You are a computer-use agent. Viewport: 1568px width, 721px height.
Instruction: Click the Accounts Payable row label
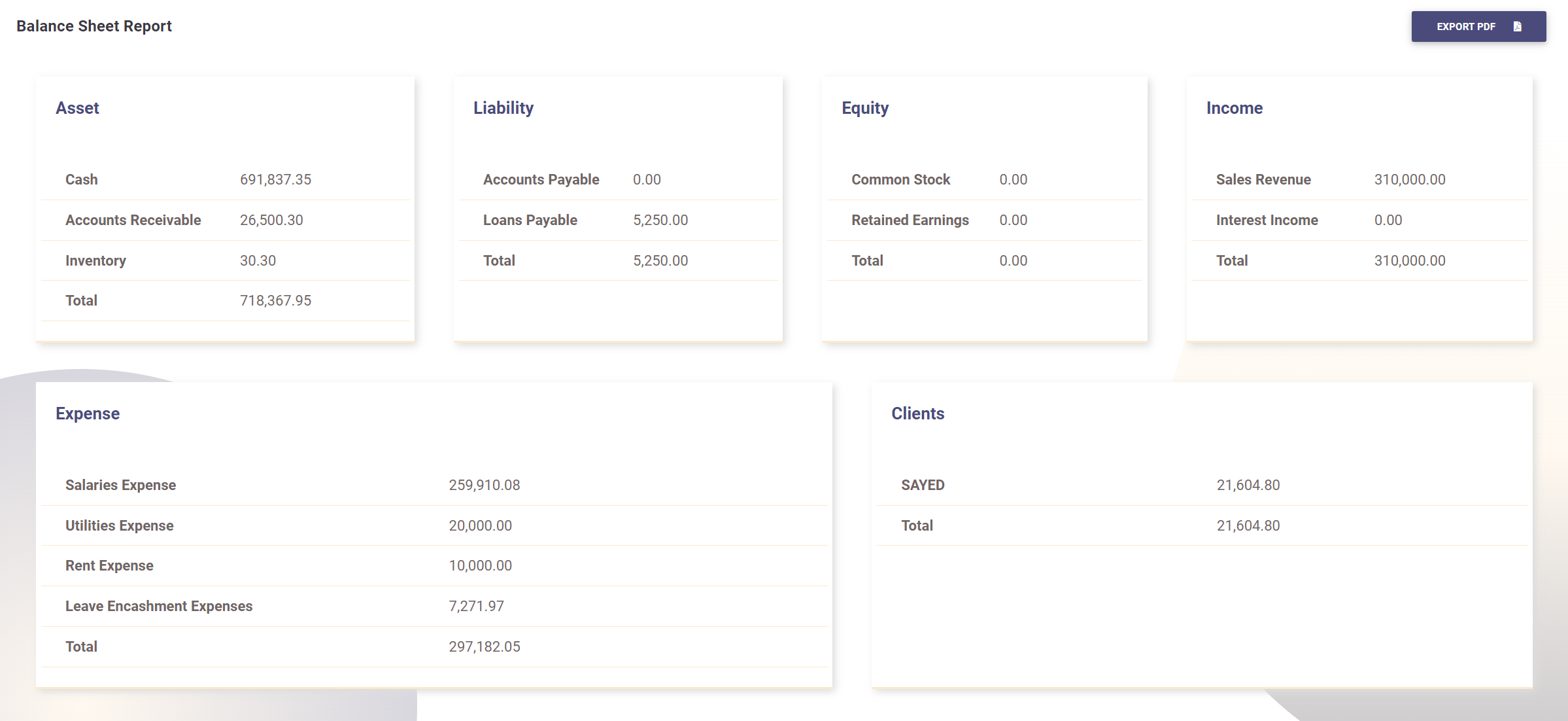point(541,179)
